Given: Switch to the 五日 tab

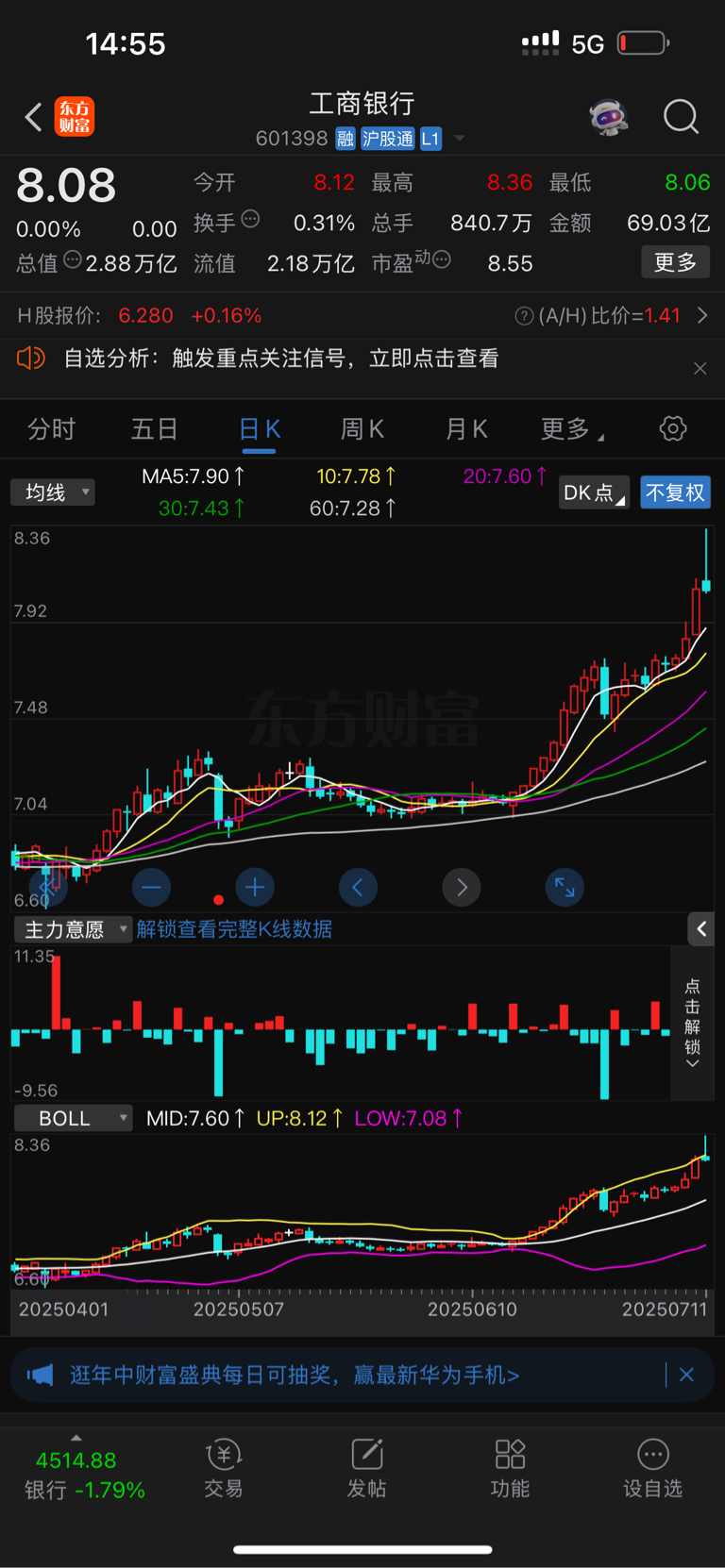Looking at the screenshot, I should pos(154,429).
